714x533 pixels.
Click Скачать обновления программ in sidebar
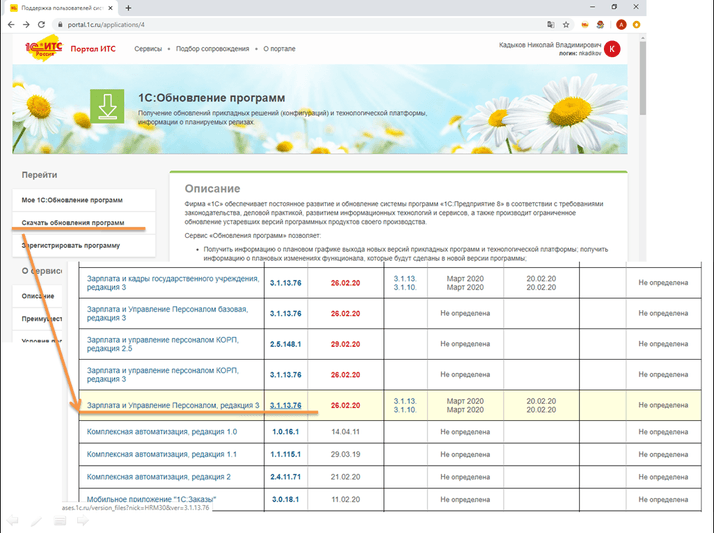[x=73, y=222]
